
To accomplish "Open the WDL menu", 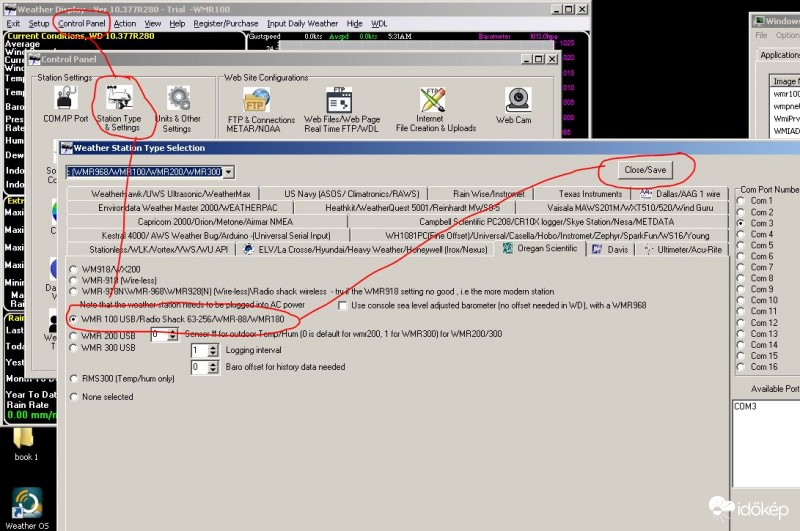I will (x=379, y=23).
